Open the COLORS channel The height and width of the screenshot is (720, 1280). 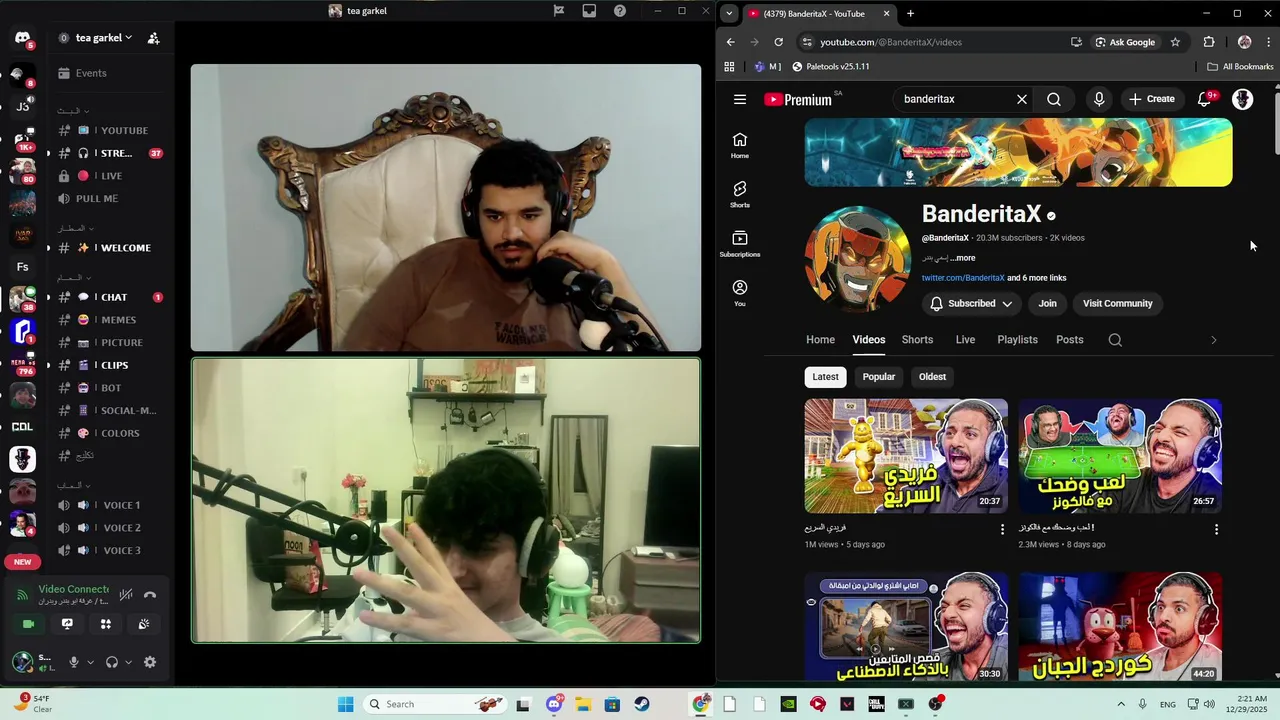coord(109,433)
